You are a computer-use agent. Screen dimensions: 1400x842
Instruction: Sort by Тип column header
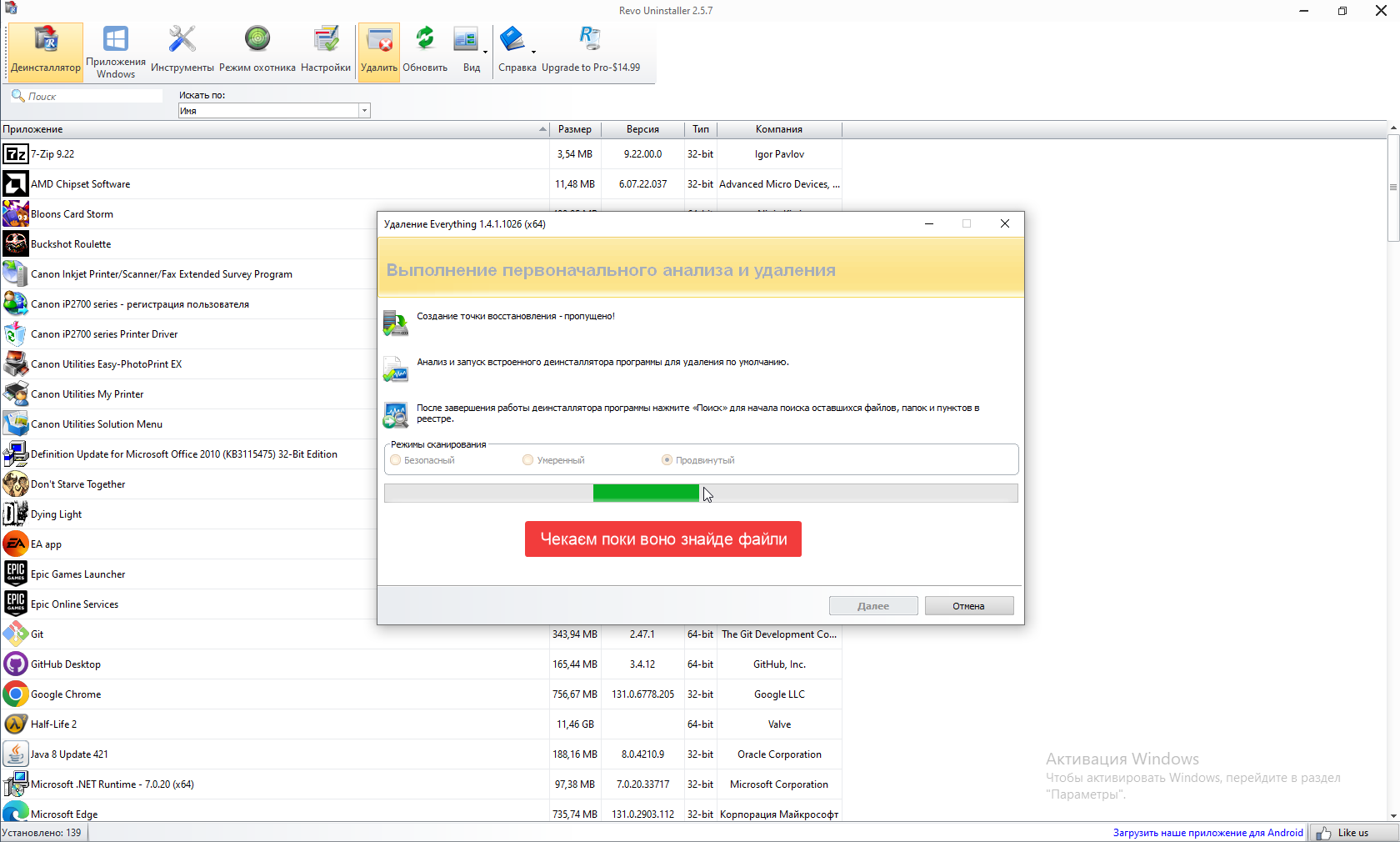pyautogui.click(x=701, y=129)
